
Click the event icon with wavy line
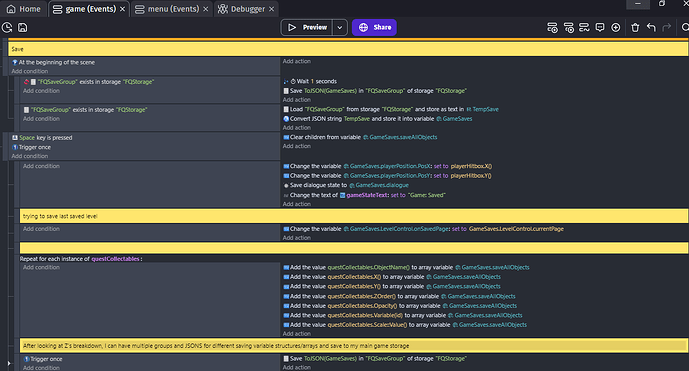(584, 28)
